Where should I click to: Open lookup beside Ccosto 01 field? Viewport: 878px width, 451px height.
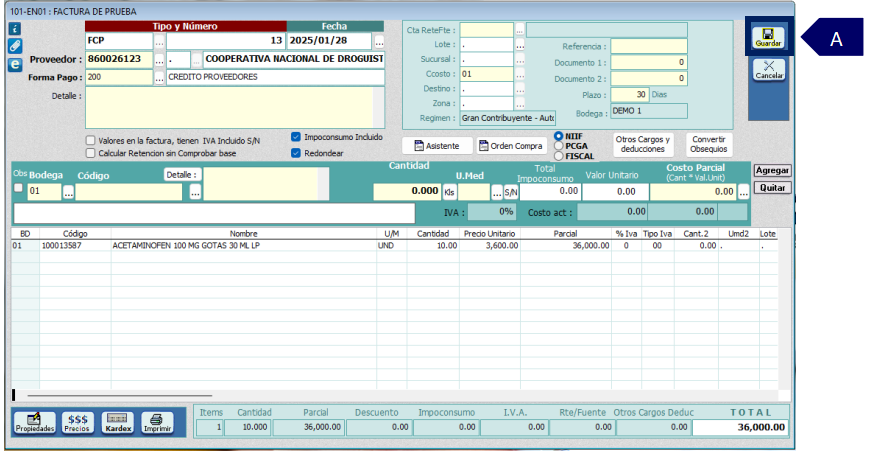(x=520, y=74)
